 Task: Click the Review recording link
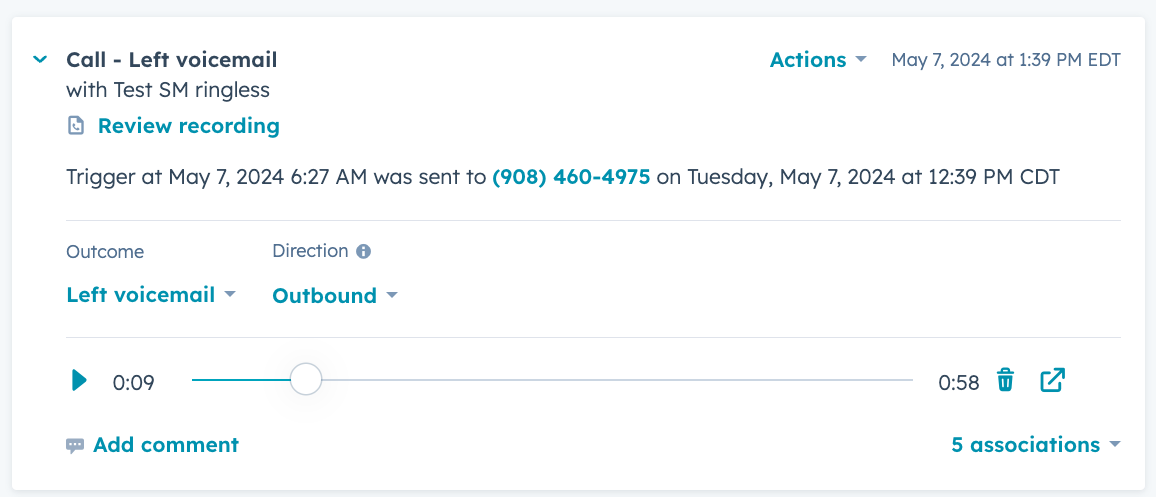189,126
